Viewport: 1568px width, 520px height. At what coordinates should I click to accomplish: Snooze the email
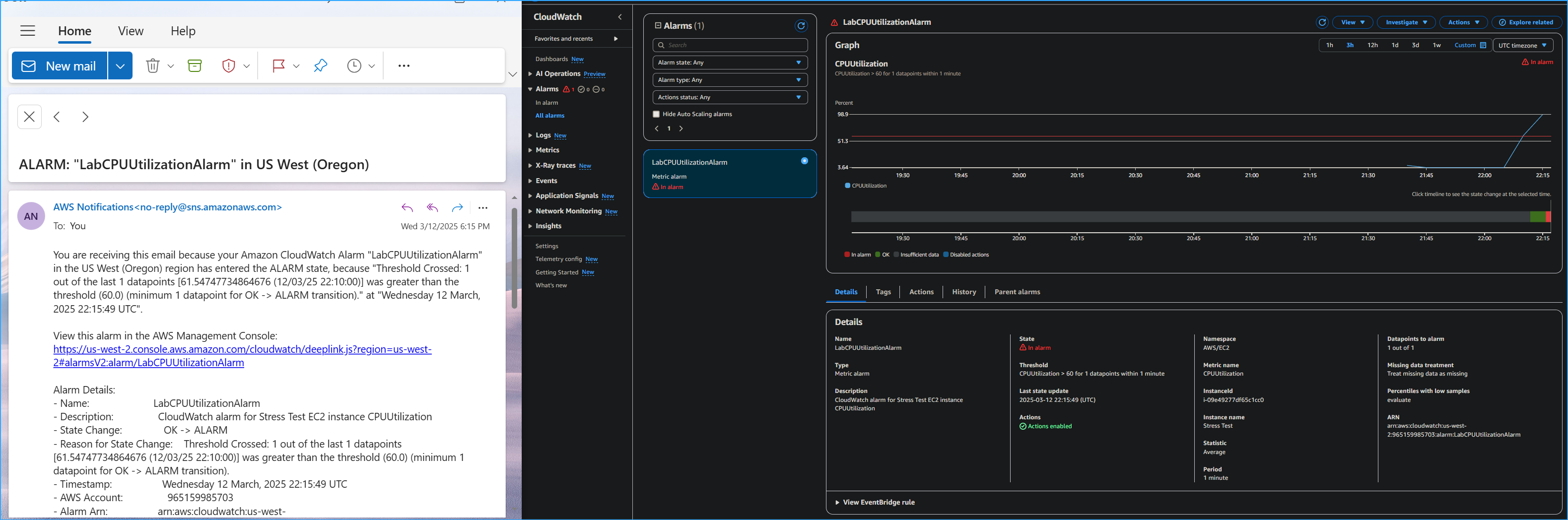pos(354,65)
